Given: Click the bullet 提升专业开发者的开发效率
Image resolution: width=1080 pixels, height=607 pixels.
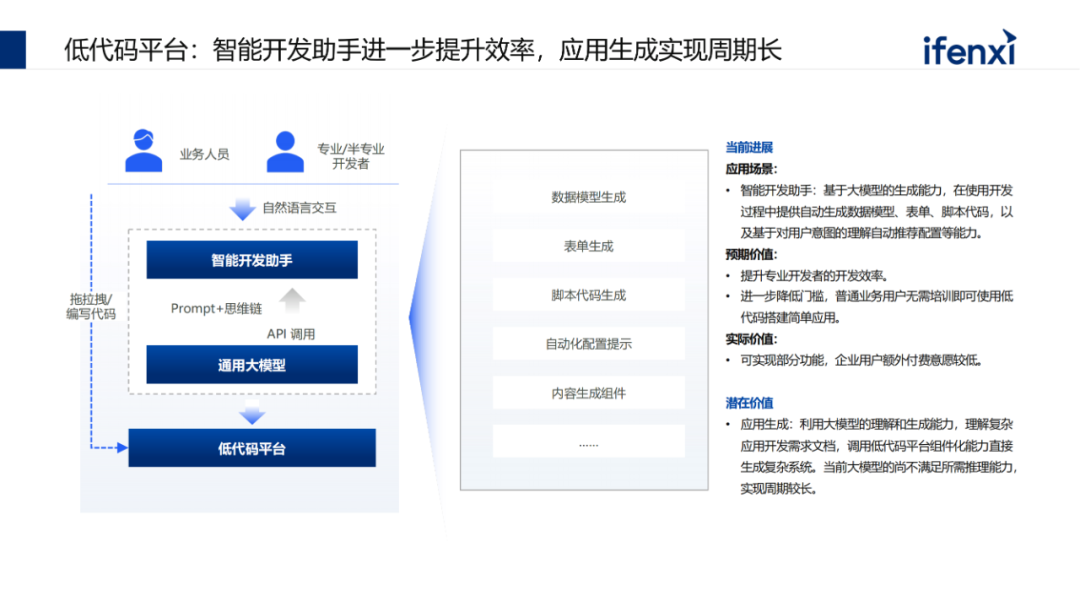Looking at the screenshot, I should click(x=815, y=276).
